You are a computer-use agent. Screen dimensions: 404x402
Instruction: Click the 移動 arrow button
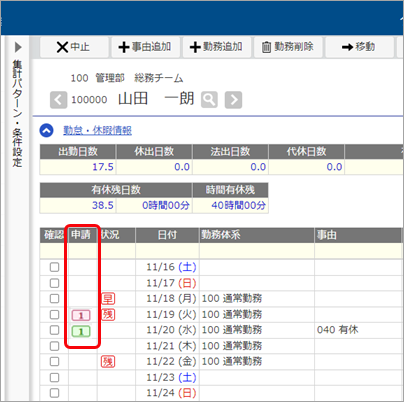coord(359,47)
